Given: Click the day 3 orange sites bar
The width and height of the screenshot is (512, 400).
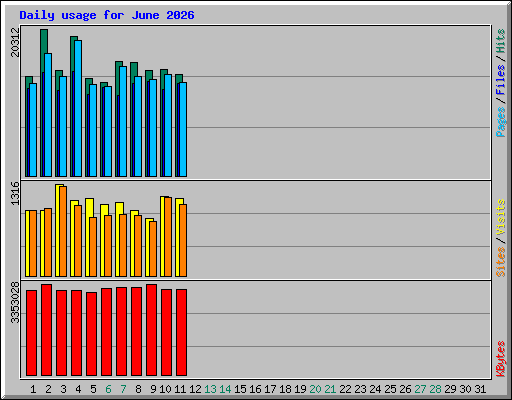Looking at the screenshot, I should [x=63, y=231].
